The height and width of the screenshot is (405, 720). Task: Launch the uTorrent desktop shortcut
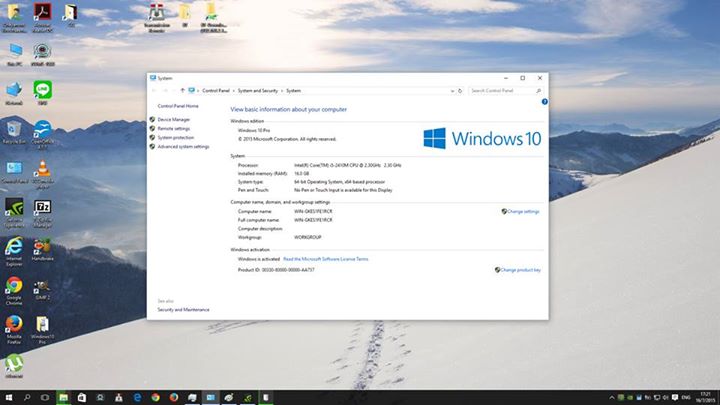(x=14, y=365)
